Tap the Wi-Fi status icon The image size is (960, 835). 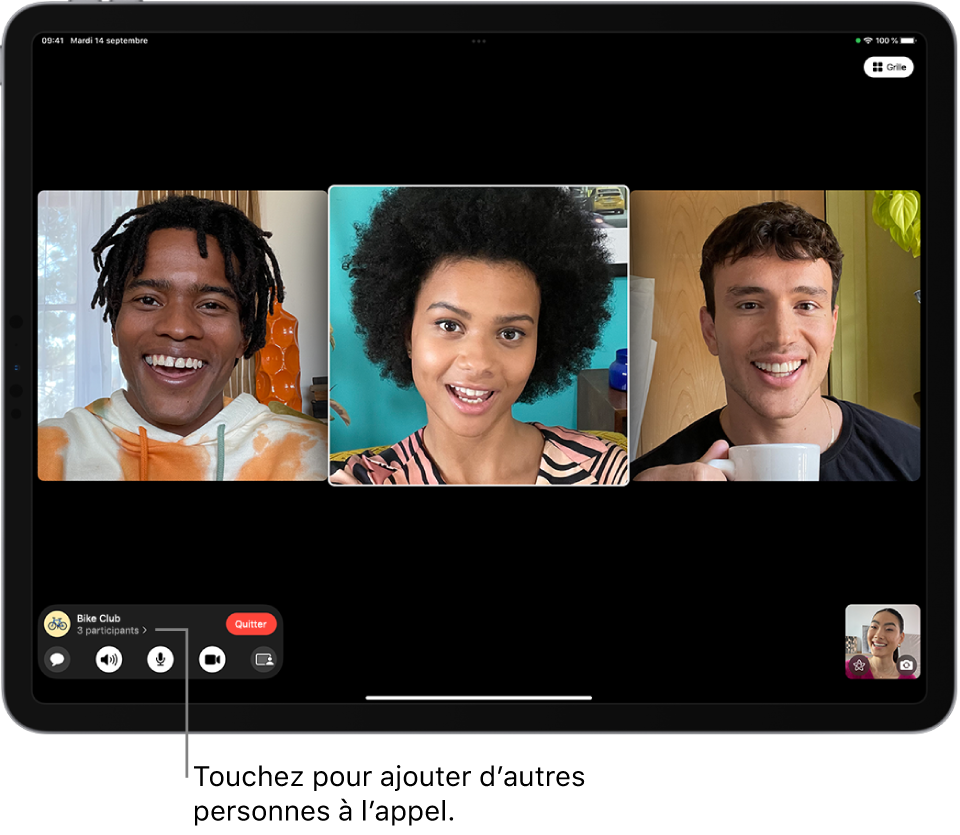click(x=868, y=41)
